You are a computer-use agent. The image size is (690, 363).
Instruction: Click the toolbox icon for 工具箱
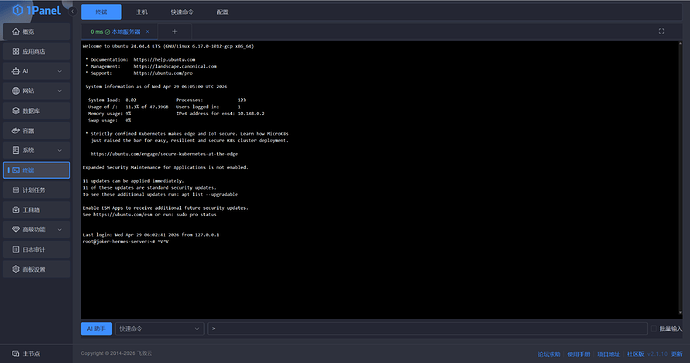tap(16, 210)
